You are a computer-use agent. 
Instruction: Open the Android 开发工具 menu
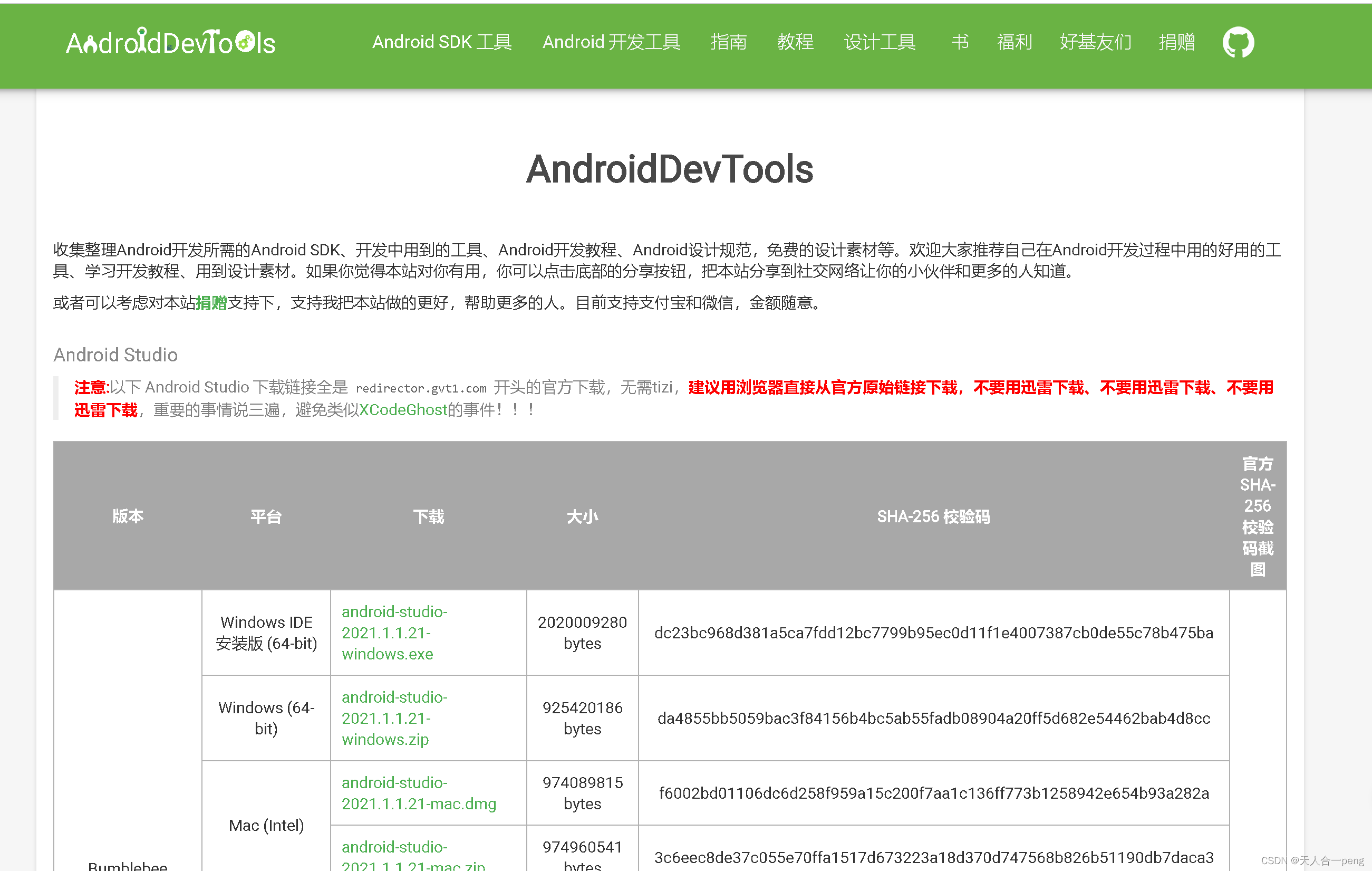tap(612, 42)
